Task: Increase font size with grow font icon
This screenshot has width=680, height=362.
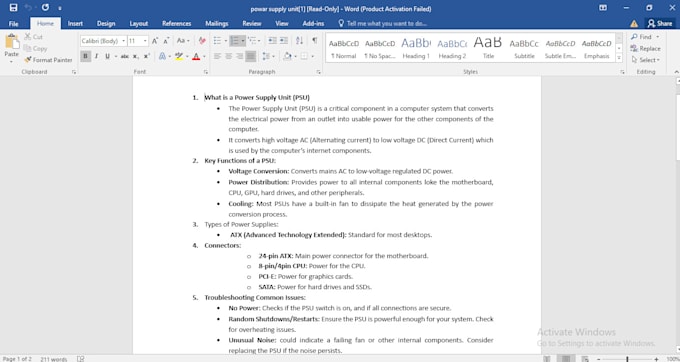Action: pyautogui.click(x=155, y=41)
